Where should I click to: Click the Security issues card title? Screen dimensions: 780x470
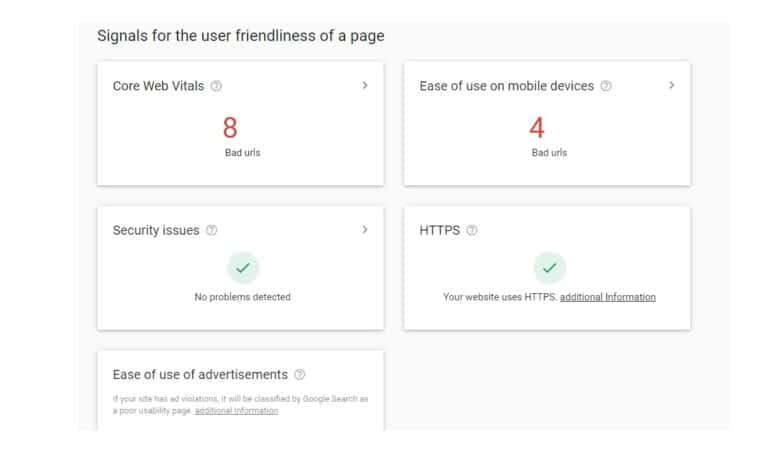tap(156, 230)
